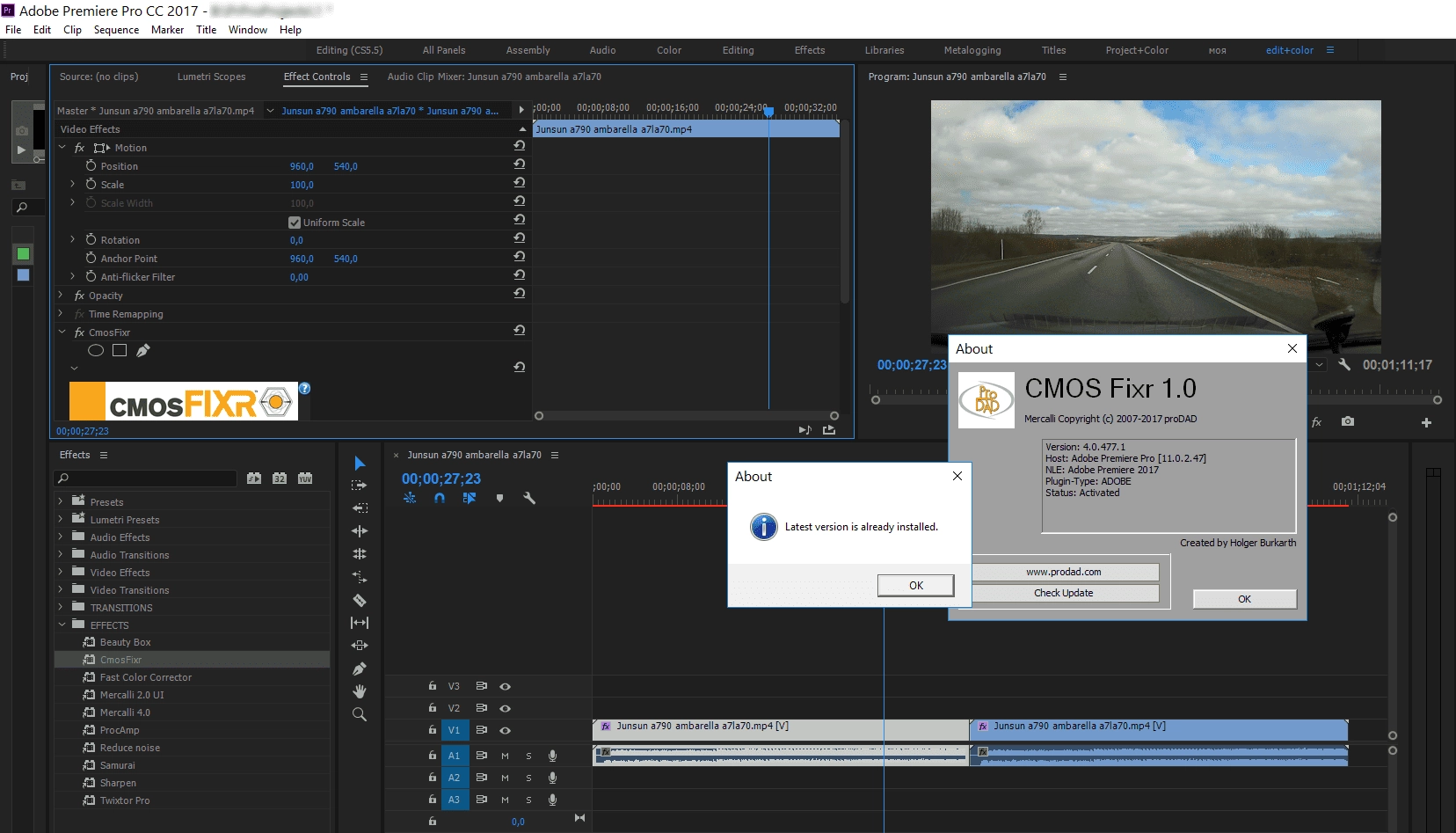This screenshot has width=1456, height=833.
Task: Expand the Scale parameter
Action: pos(73,184)
